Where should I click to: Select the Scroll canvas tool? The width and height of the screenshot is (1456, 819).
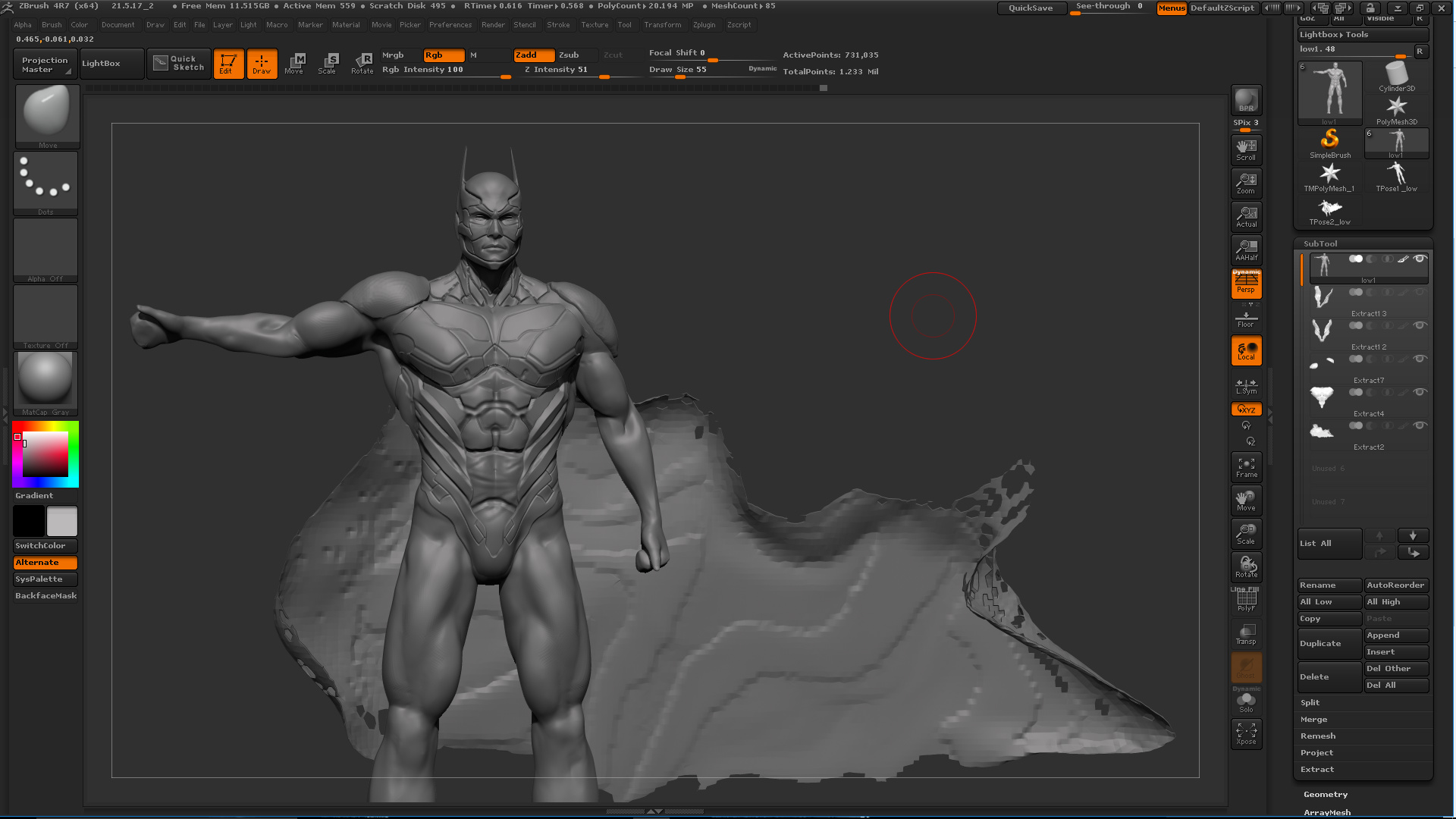(x=1246, y=149)
